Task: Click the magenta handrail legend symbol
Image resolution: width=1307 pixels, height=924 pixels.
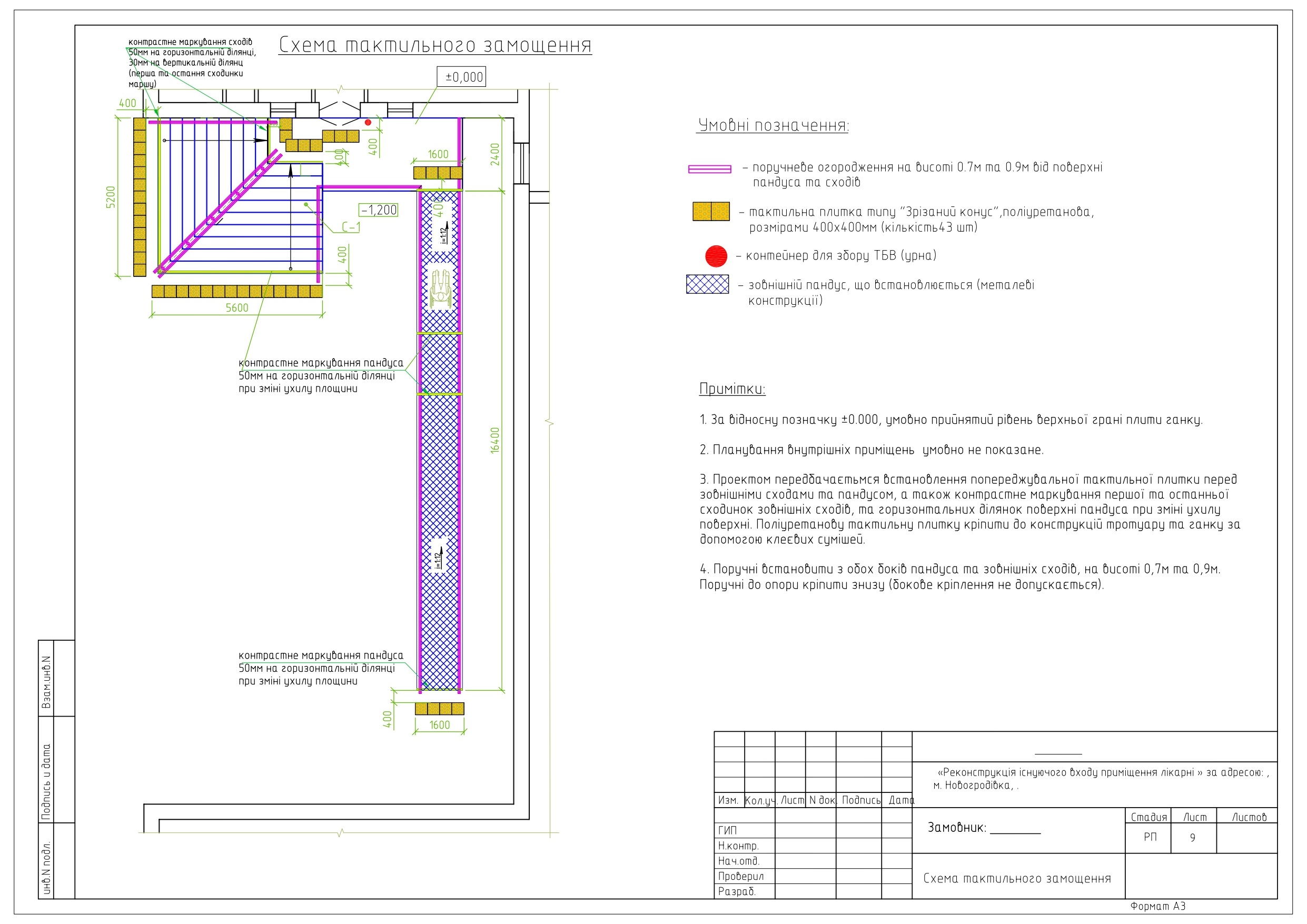Action: (709, 169)
